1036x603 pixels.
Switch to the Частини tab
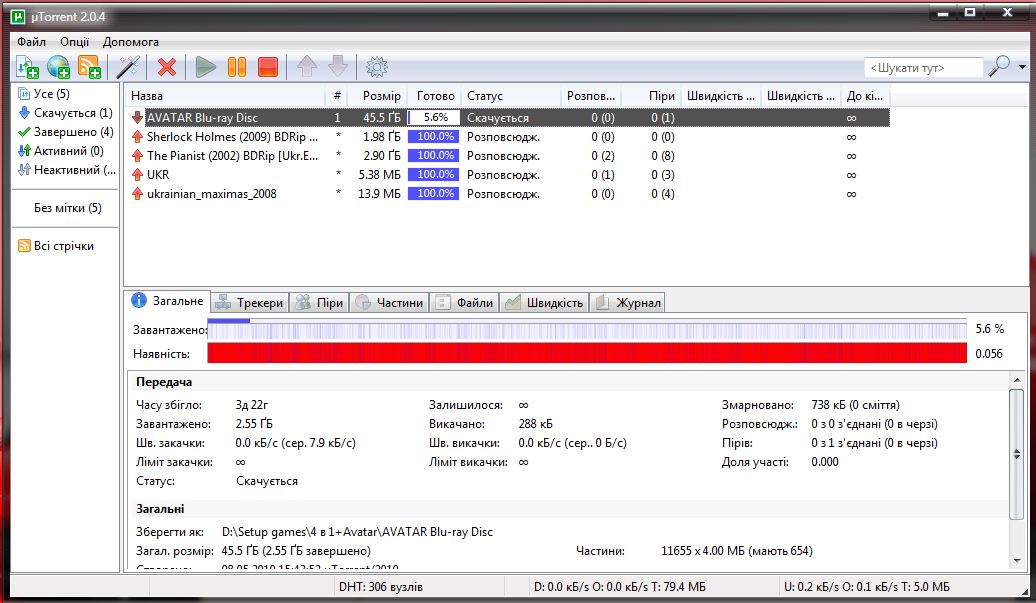389,302
